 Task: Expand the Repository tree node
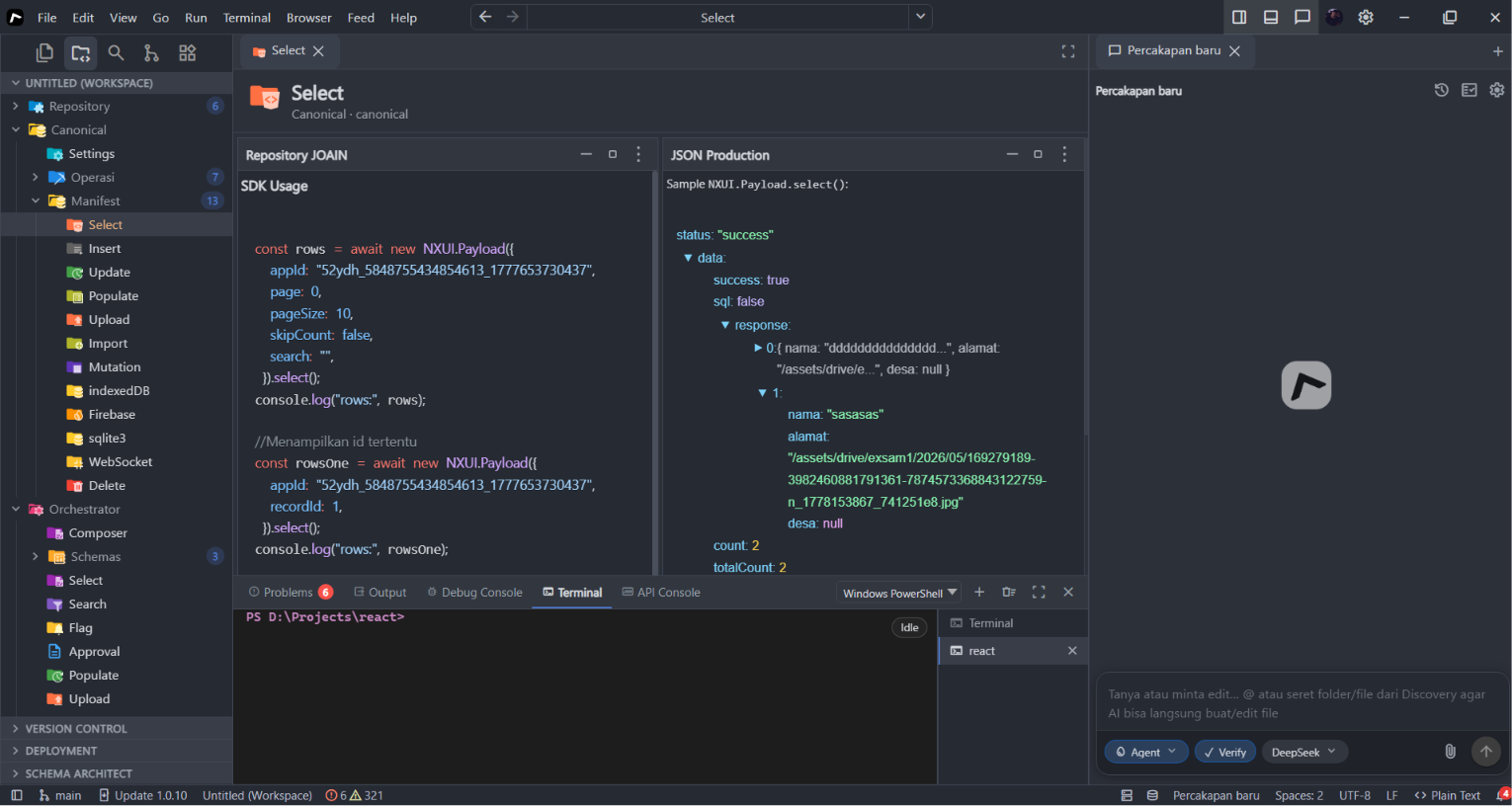(16, 106)
